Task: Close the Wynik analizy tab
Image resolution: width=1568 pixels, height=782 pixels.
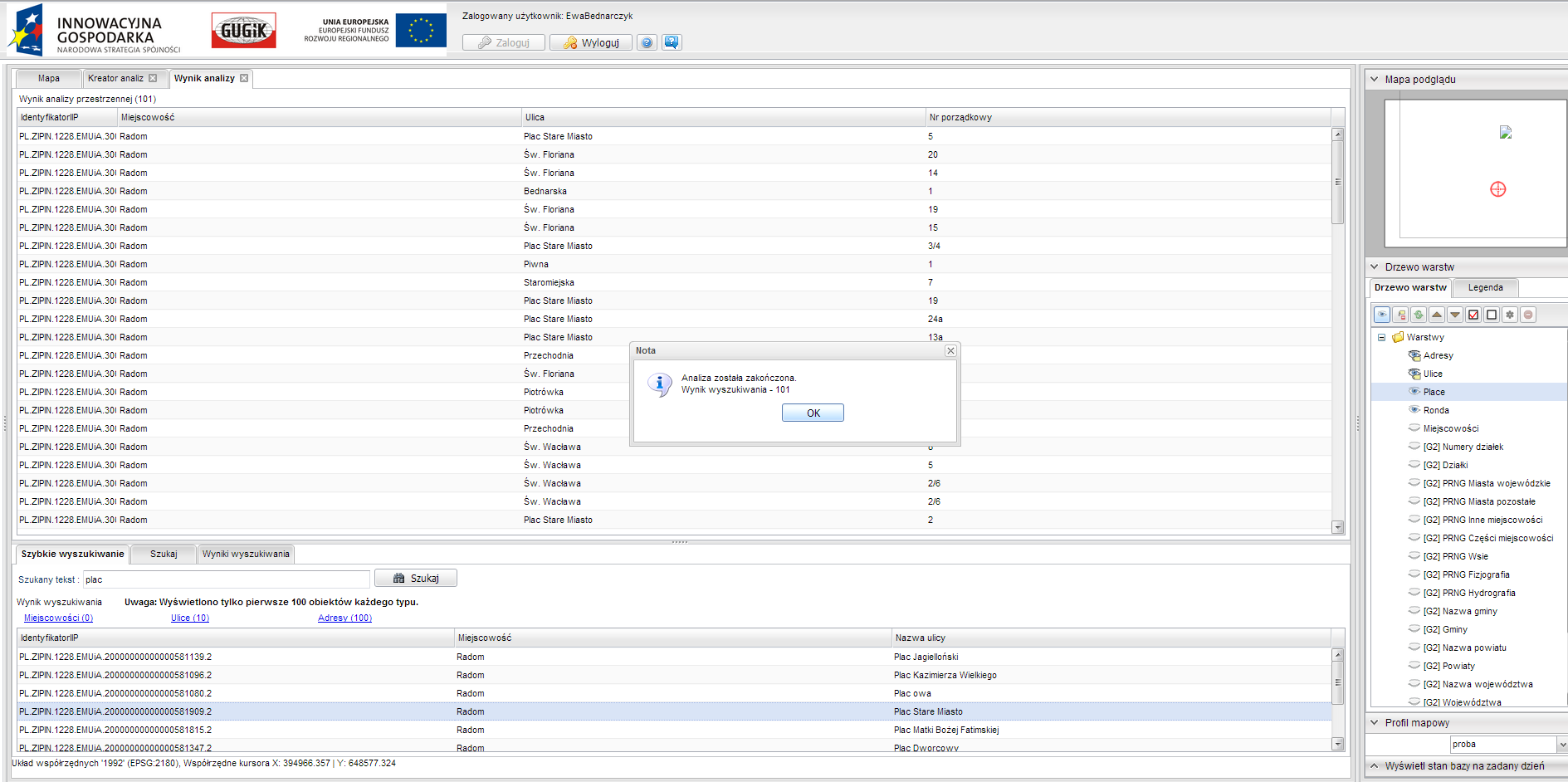Action: pos(244,78)
